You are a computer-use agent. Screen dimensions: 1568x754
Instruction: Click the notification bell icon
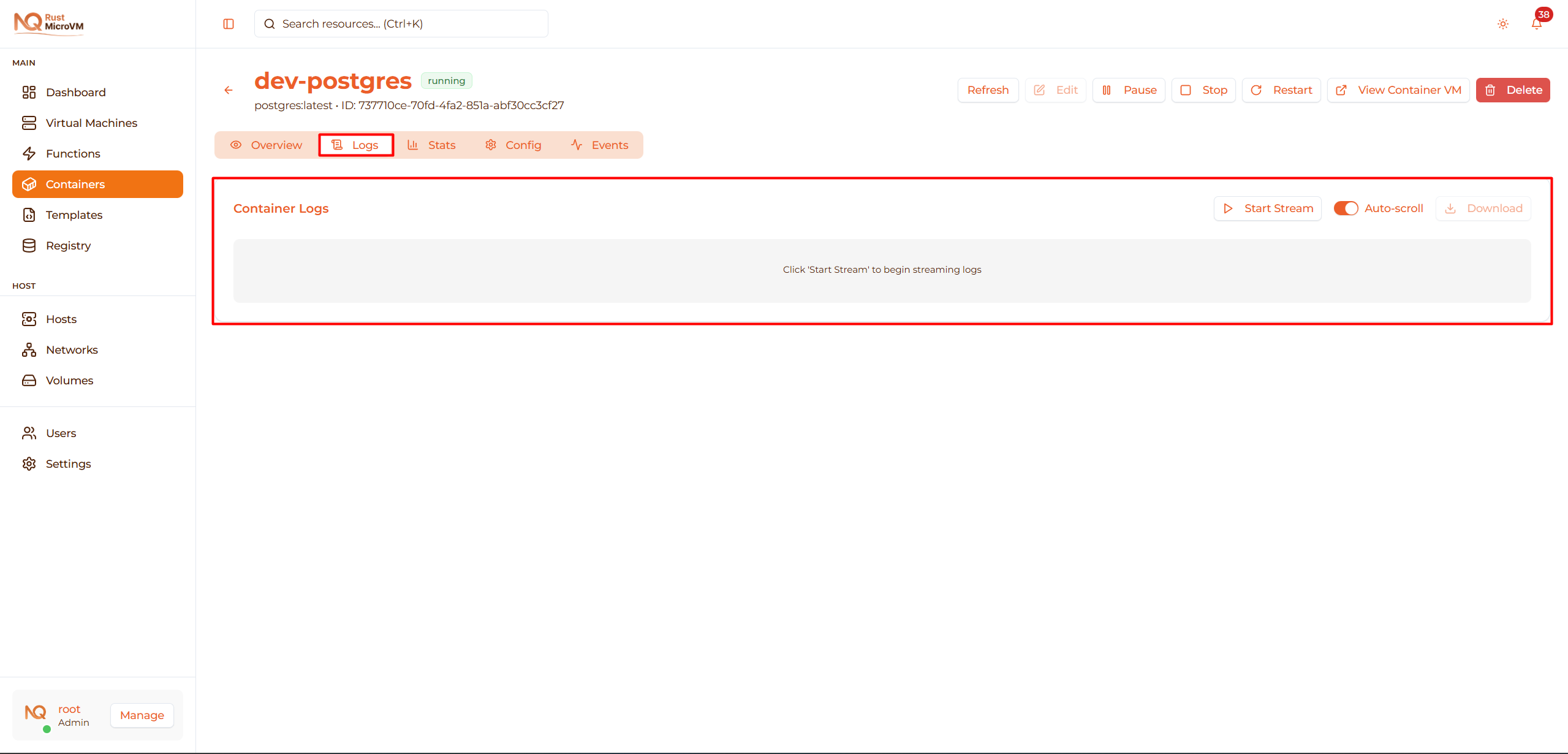1536,23
